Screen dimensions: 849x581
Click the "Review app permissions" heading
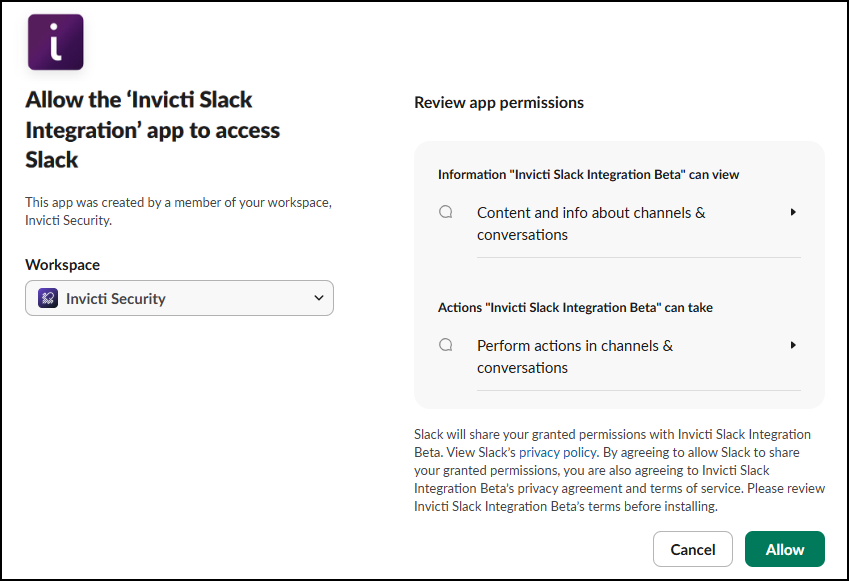499,102
